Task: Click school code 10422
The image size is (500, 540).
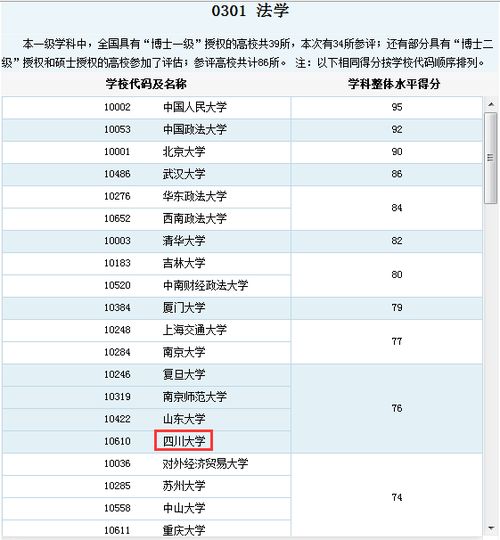Action: point(117,419)
